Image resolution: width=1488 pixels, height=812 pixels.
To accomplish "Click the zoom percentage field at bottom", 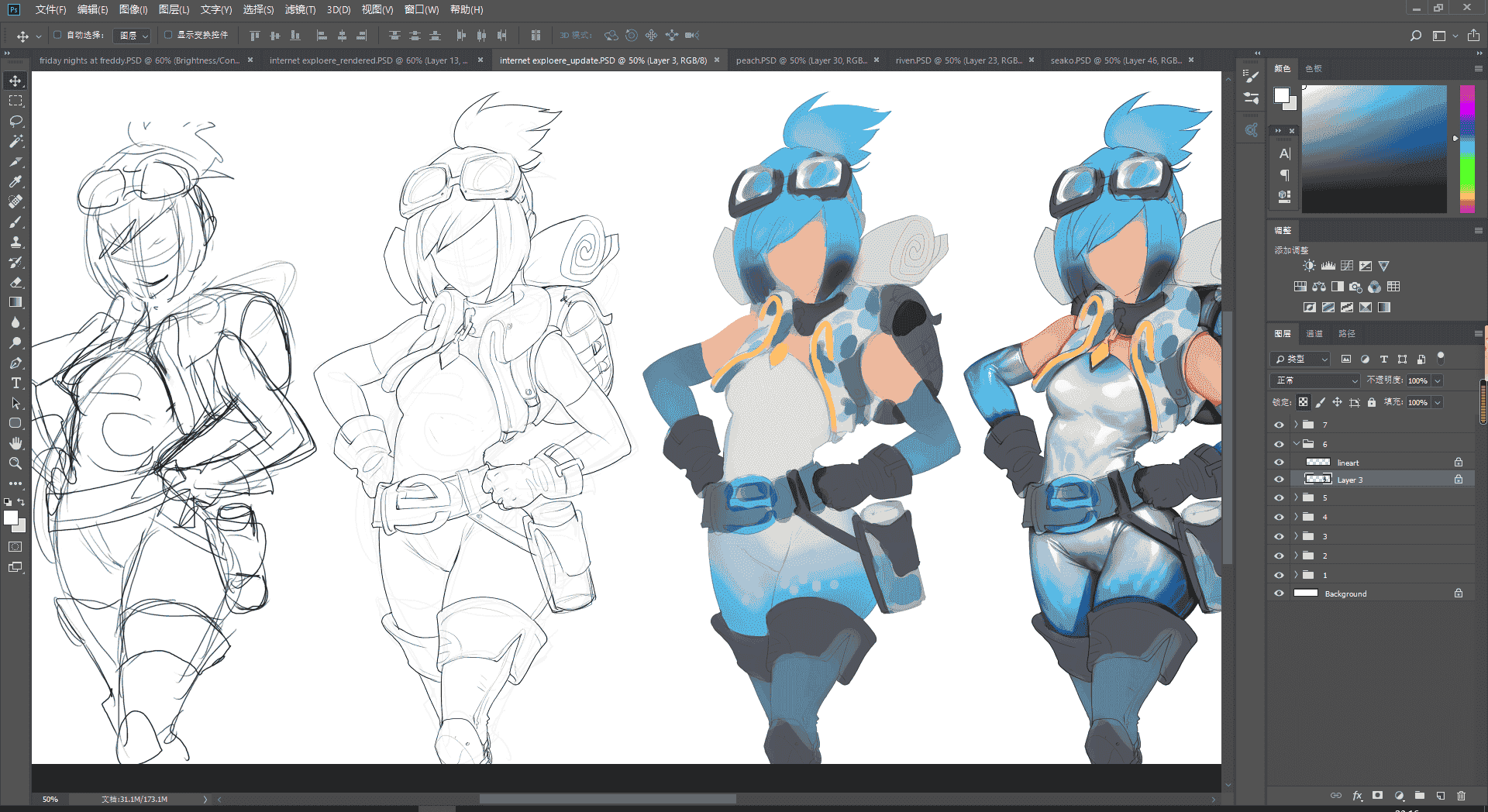I will point(50,799).
